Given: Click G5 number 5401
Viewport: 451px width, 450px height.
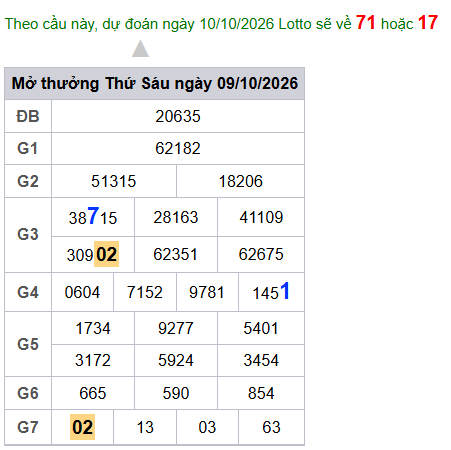Looking at the screenshot, I should (x=261, y=328).
